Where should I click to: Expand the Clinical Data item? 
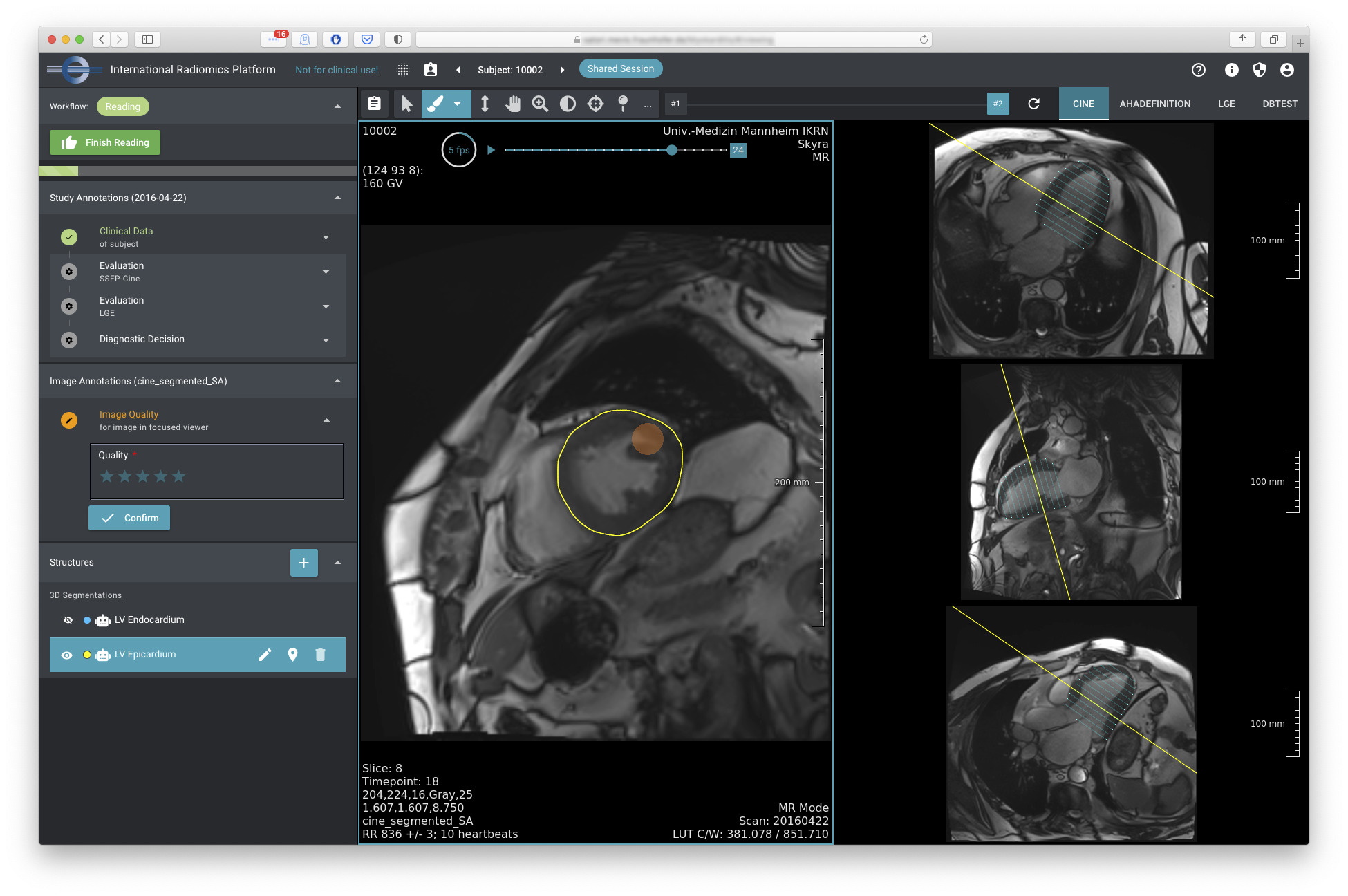click(x=326, y=238)
